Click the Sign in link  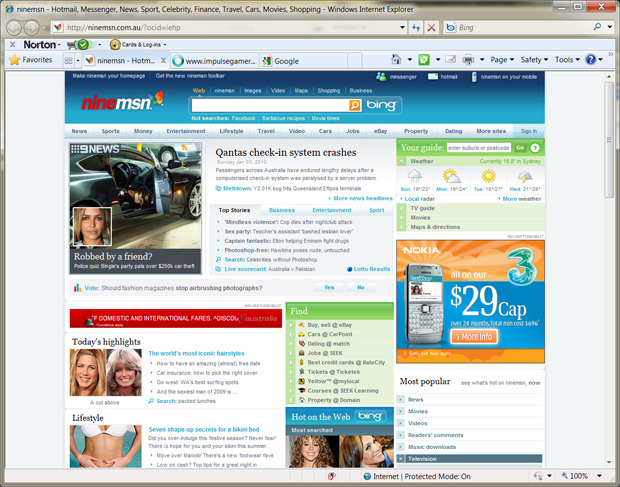[x=529, y=131]
